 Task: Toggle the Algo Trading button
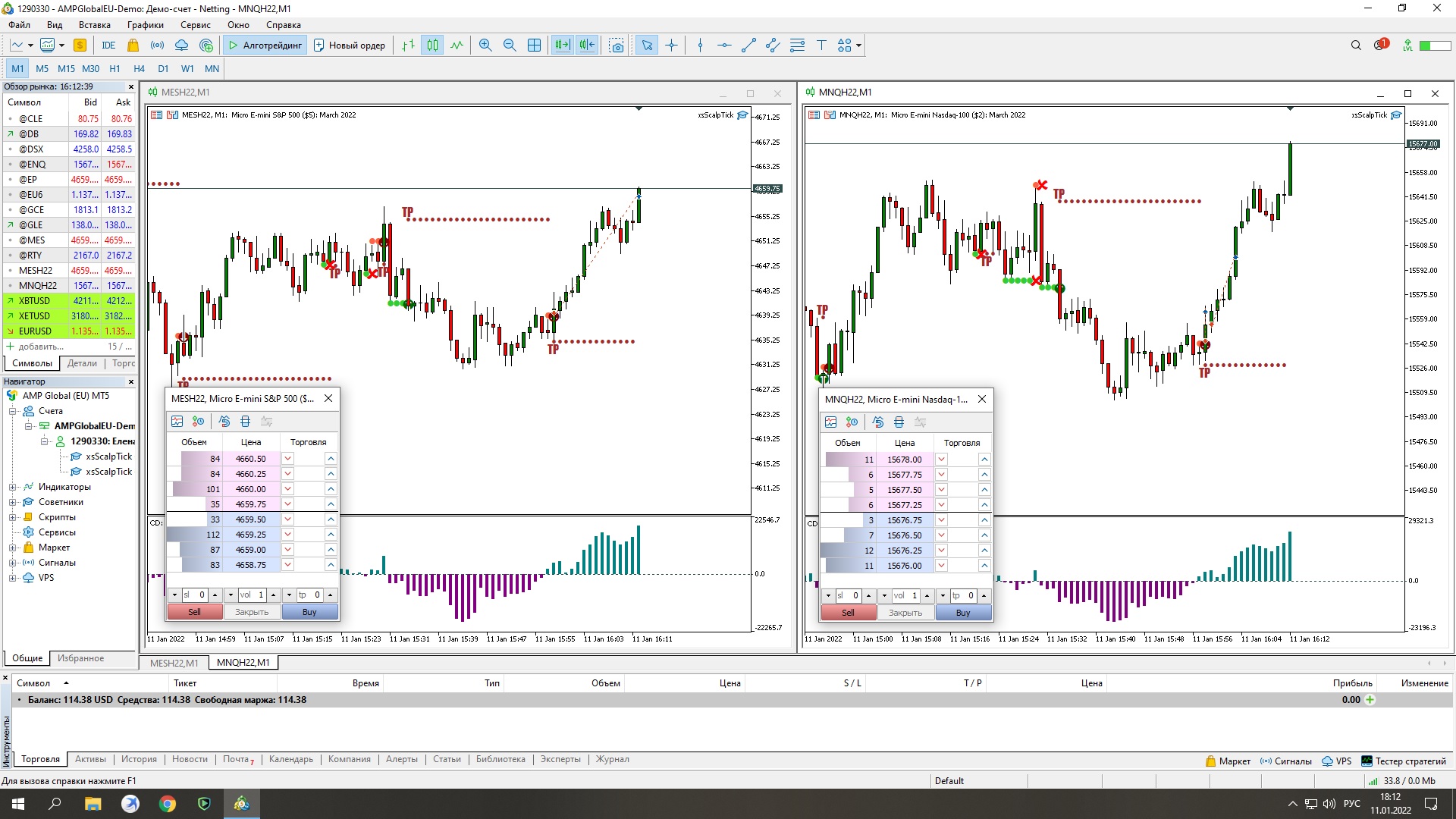(265, 45)
